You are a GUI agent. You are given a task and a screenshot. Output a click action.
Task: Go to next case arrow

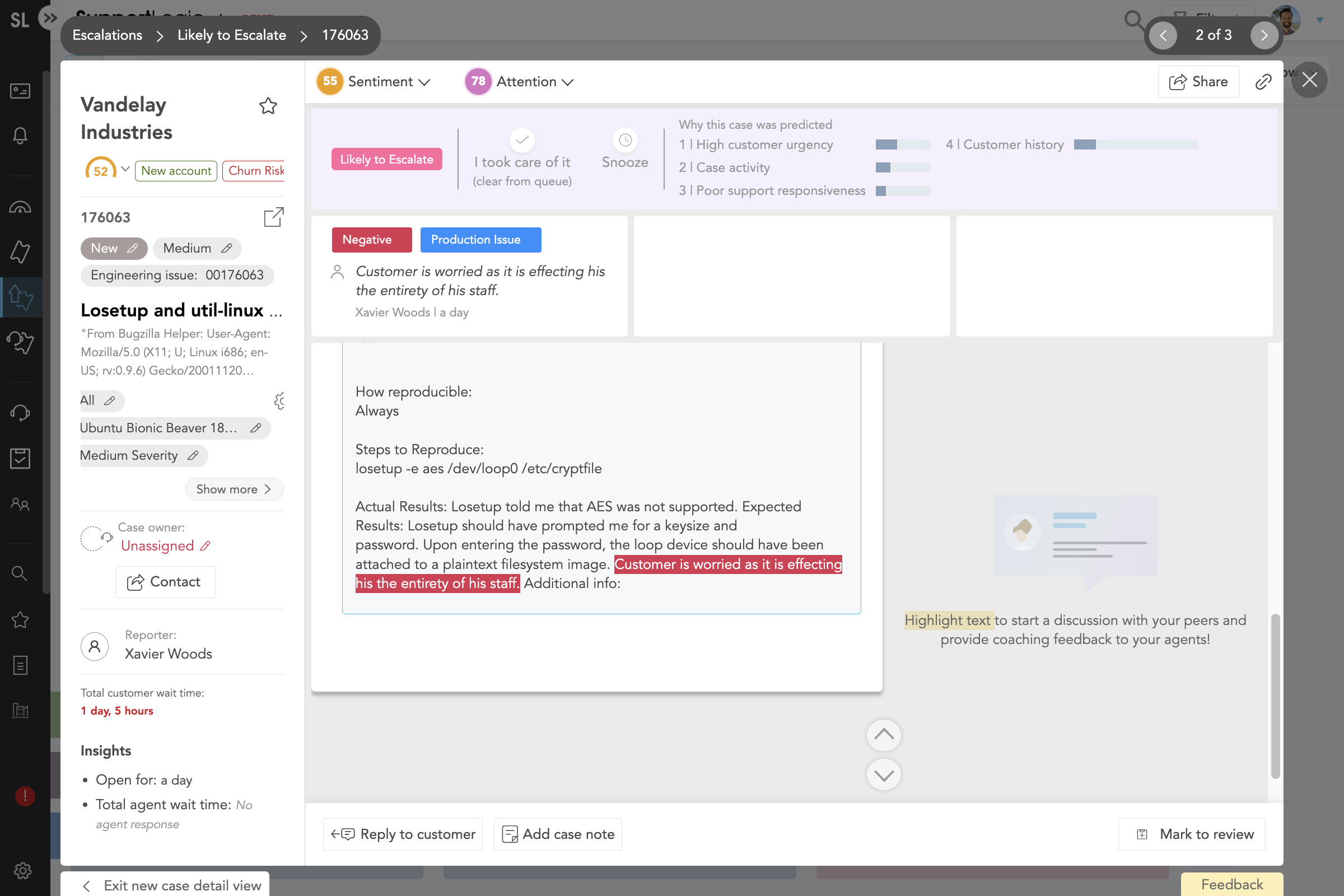(1264, 35)
